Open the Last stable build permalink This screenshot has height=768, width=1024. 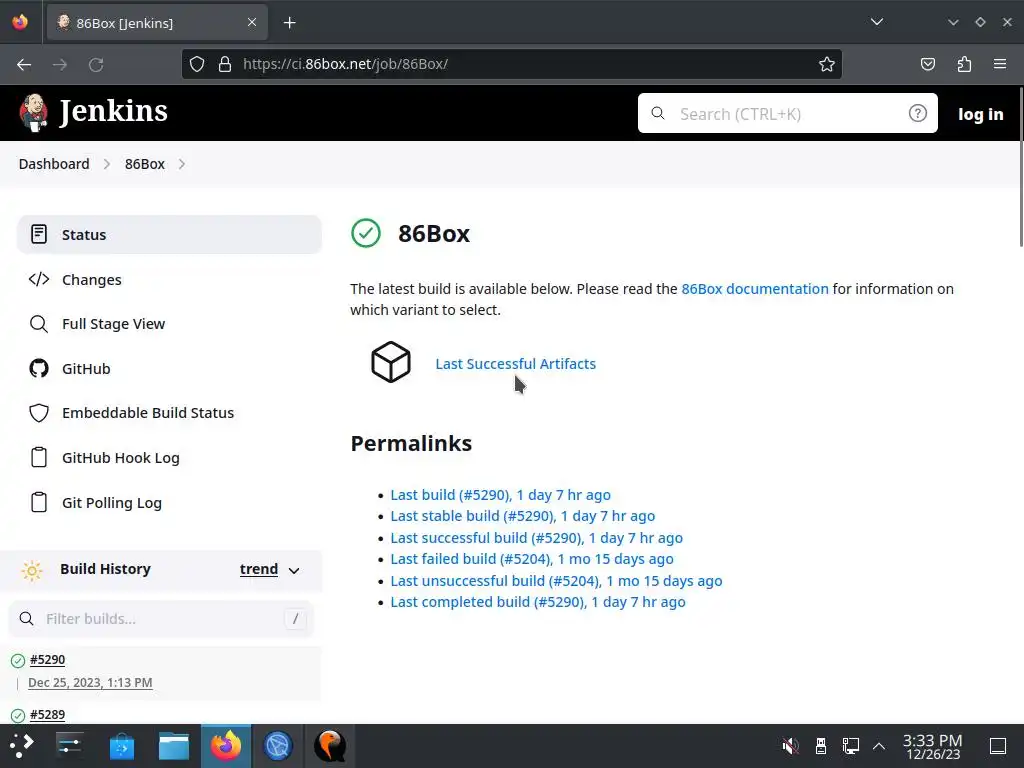522,516
